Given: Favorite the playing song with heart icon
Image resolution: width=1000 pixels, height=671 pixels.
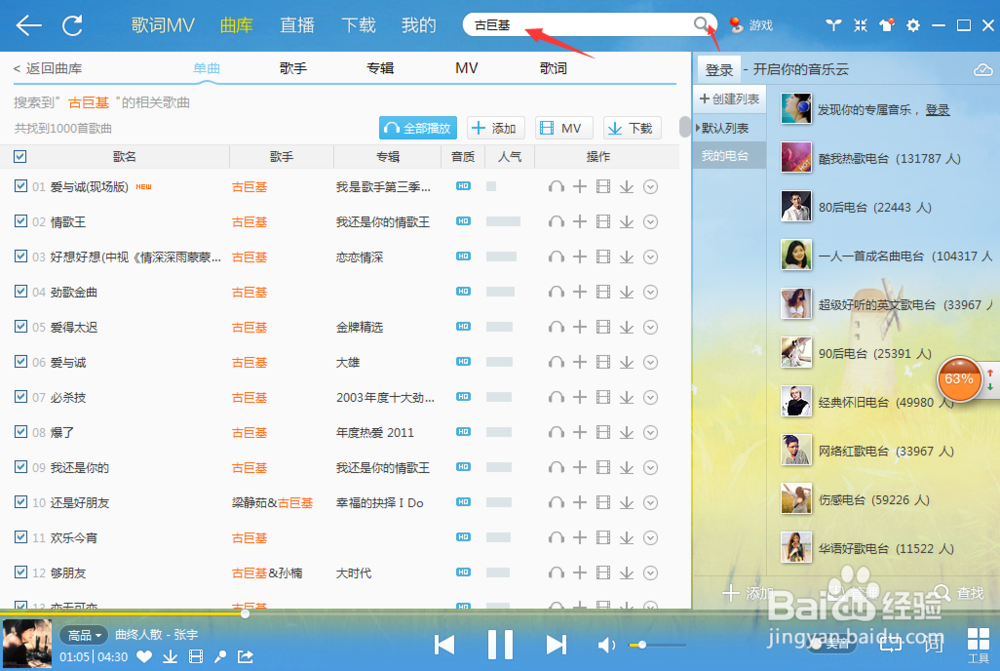Looking at the screenshot, I should tap(145, 656).
